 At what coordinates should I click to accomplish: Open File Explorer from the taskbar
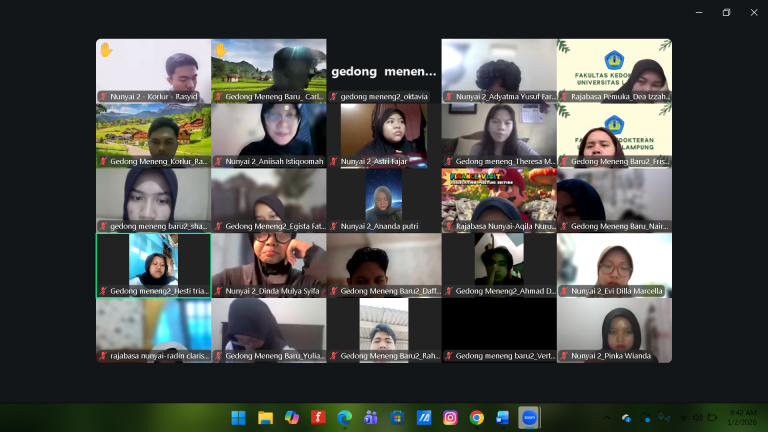(265, 418)
